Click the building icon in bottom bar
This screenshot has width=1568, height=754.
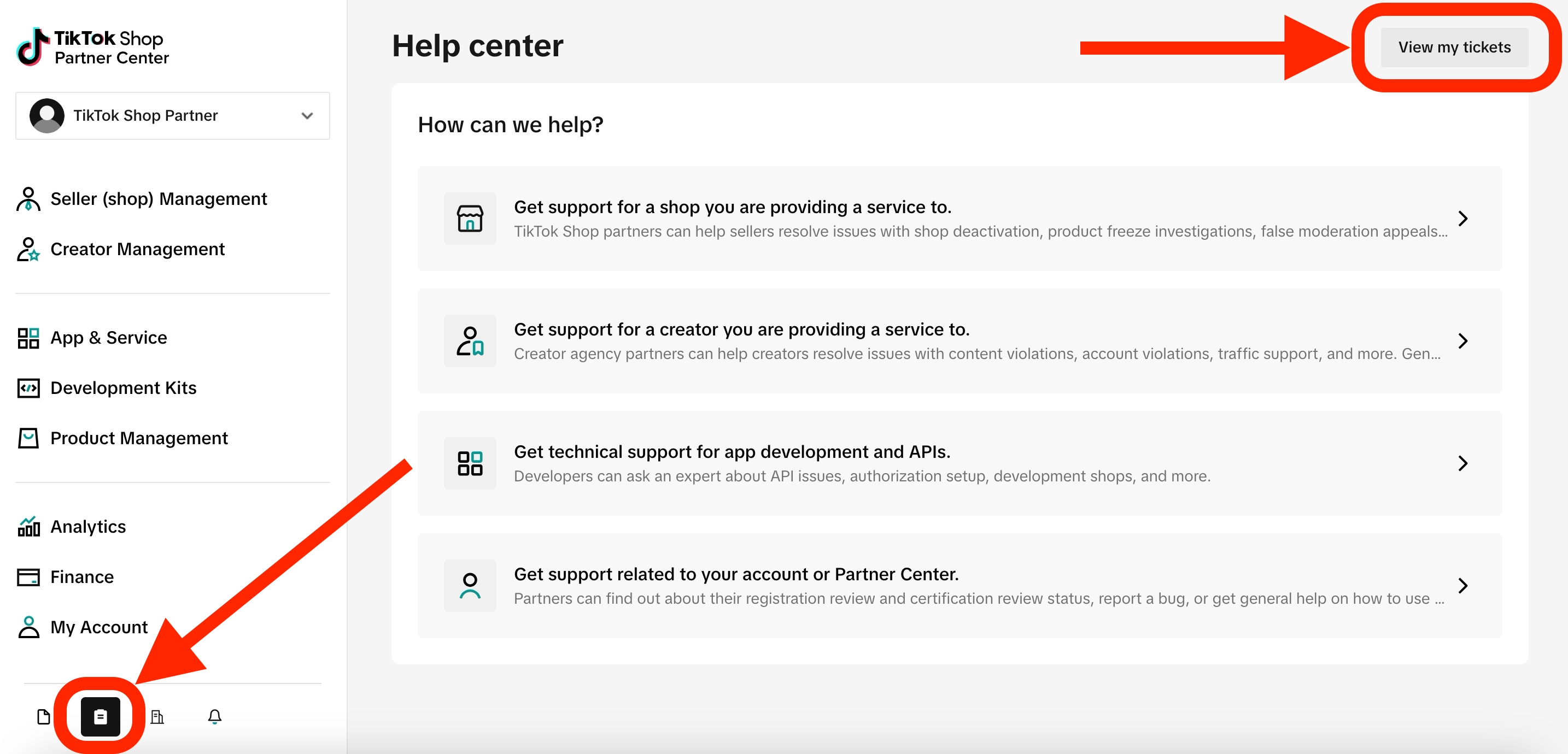click(x=157, y=716)
